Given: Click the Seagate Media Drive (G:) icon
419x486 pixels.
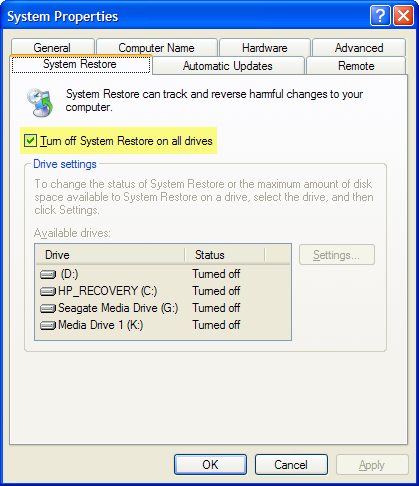Looking at the screenshot, I should 48,308.
